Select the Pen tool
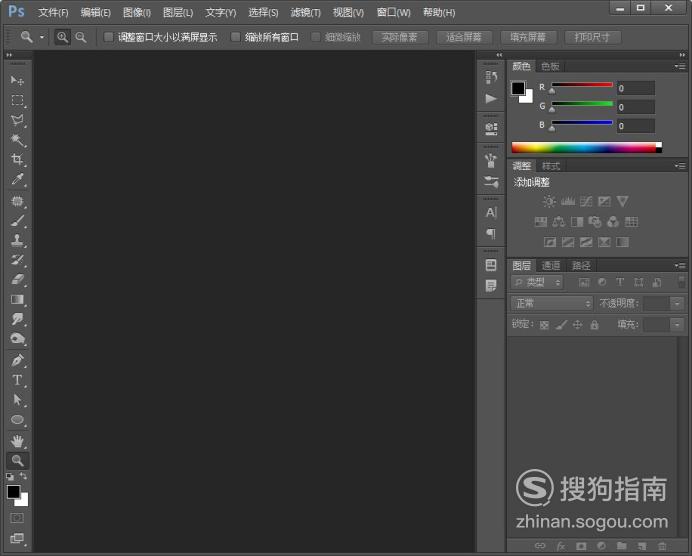Image resolution: width=692 pixels, height=556 pixels. (x=17, y=361)
